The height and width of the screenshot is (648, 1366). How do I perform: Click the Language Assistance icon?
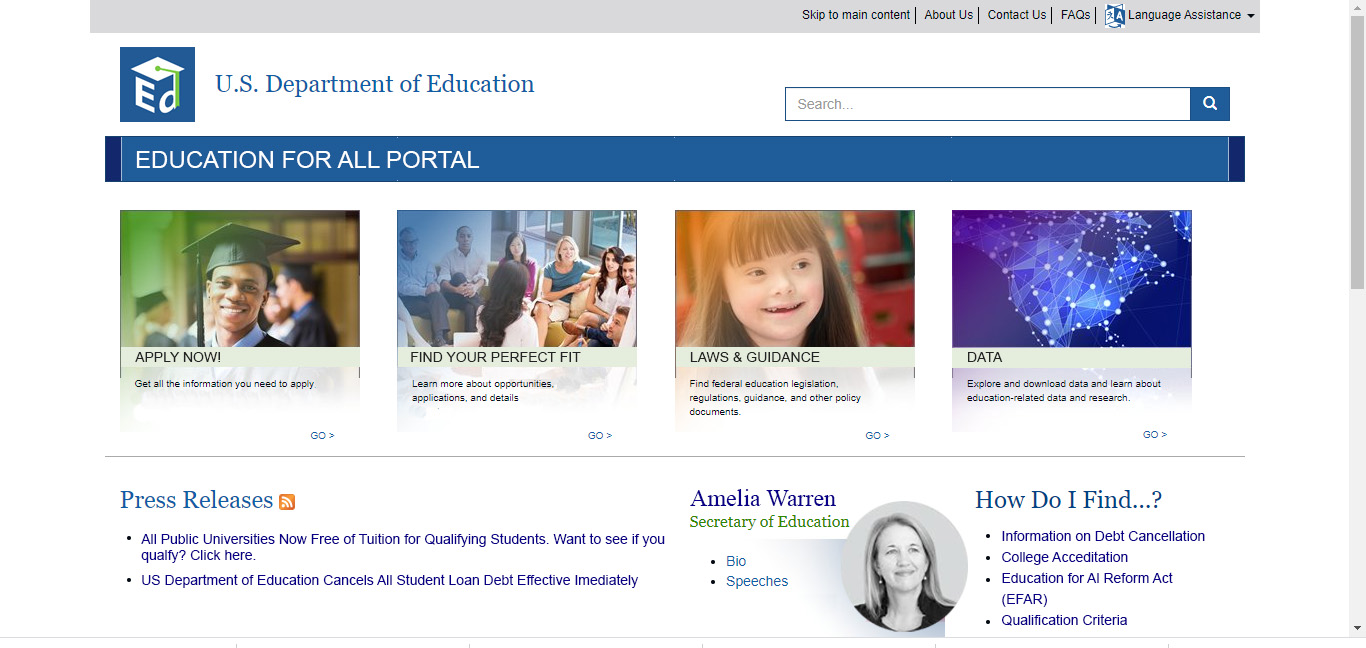(x=1115, y=15)
